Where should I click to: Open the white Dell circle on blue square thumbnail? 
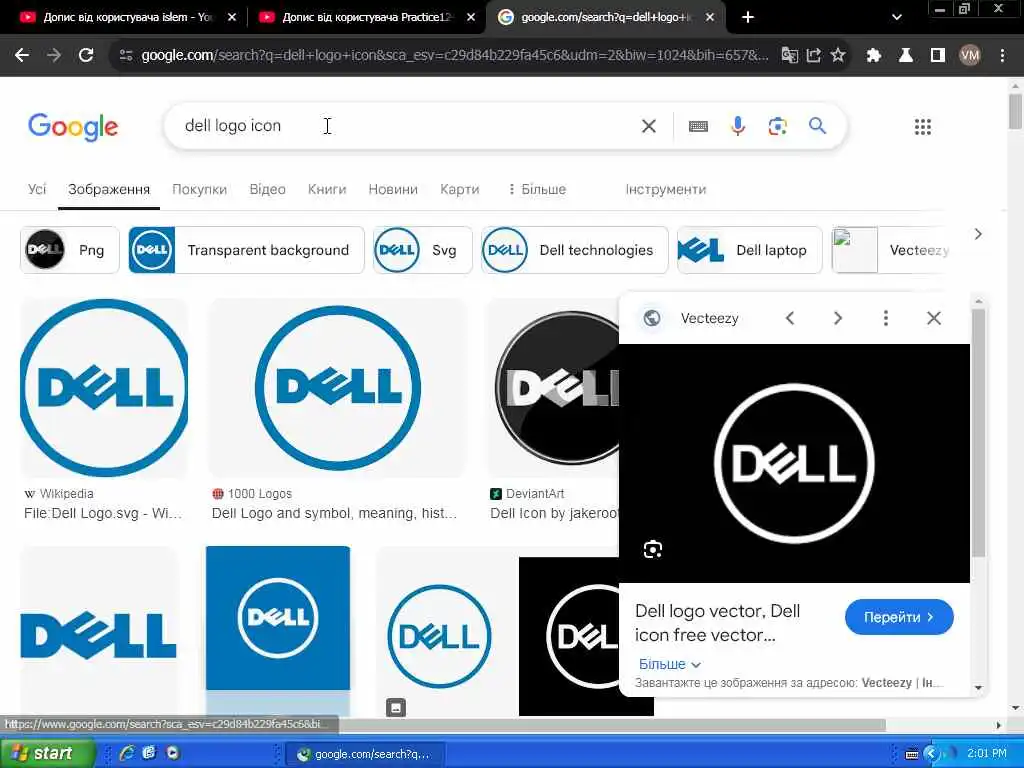click(x=278, y=618)
